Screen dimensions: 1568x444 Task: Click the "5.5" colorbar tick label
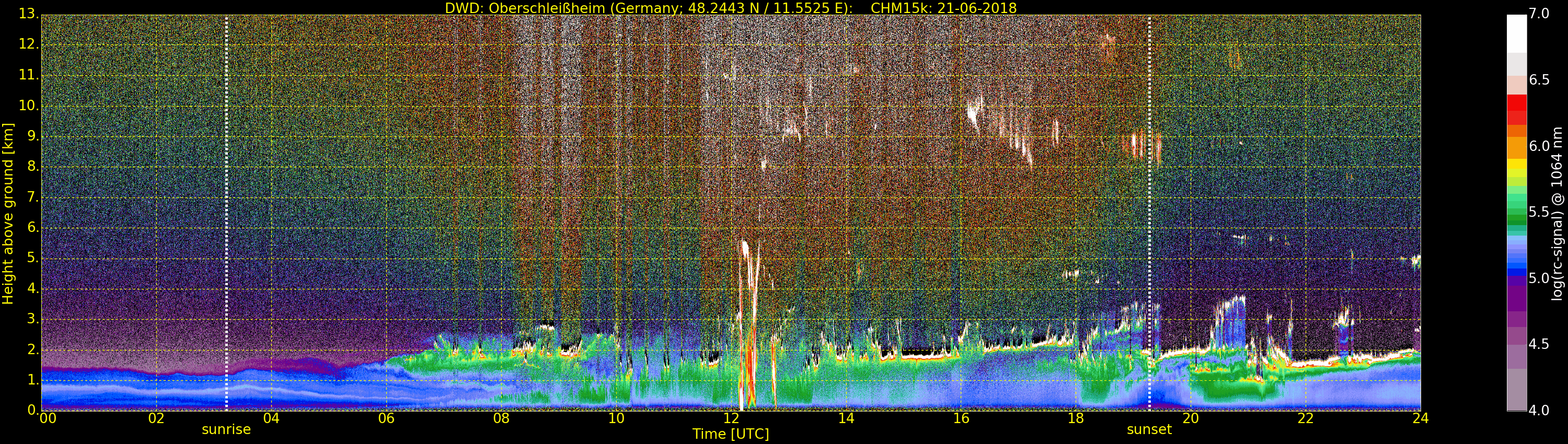point(1539,212)
